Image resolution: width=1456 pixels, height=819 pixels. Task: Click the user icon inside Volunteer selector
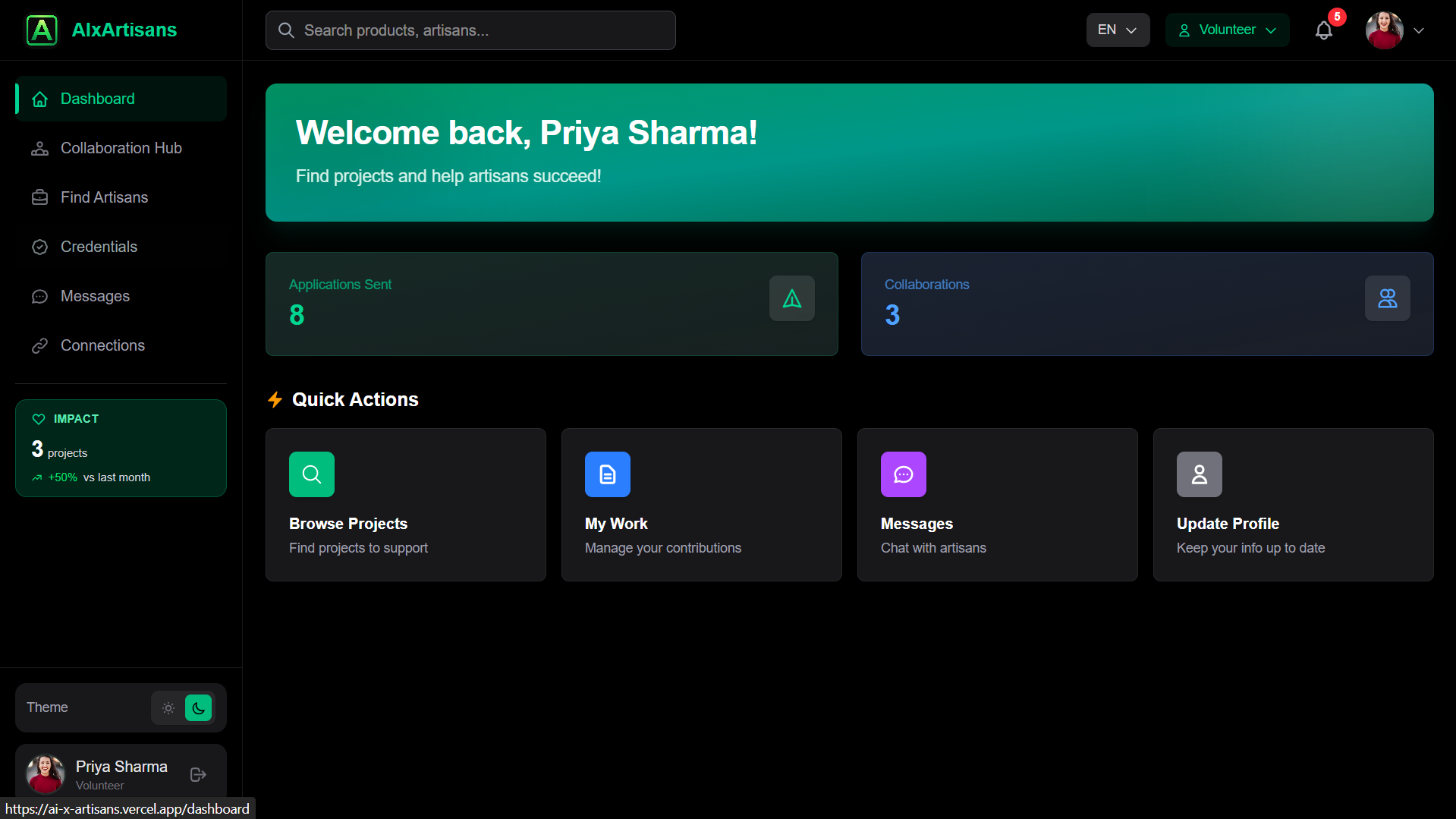pos(1184,30)
